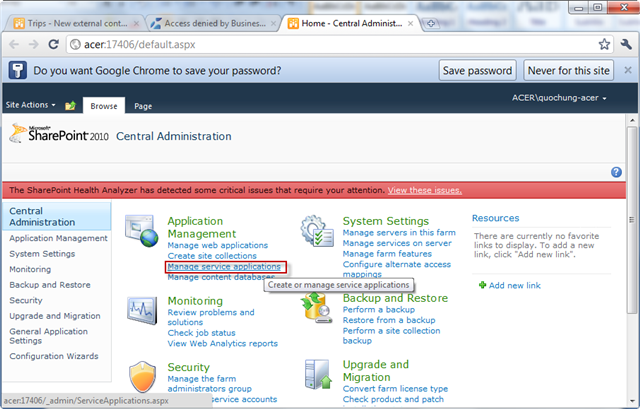Click the Application Management globe icon
The height and width of the screenshot is (409, 640).
[141, 231]
